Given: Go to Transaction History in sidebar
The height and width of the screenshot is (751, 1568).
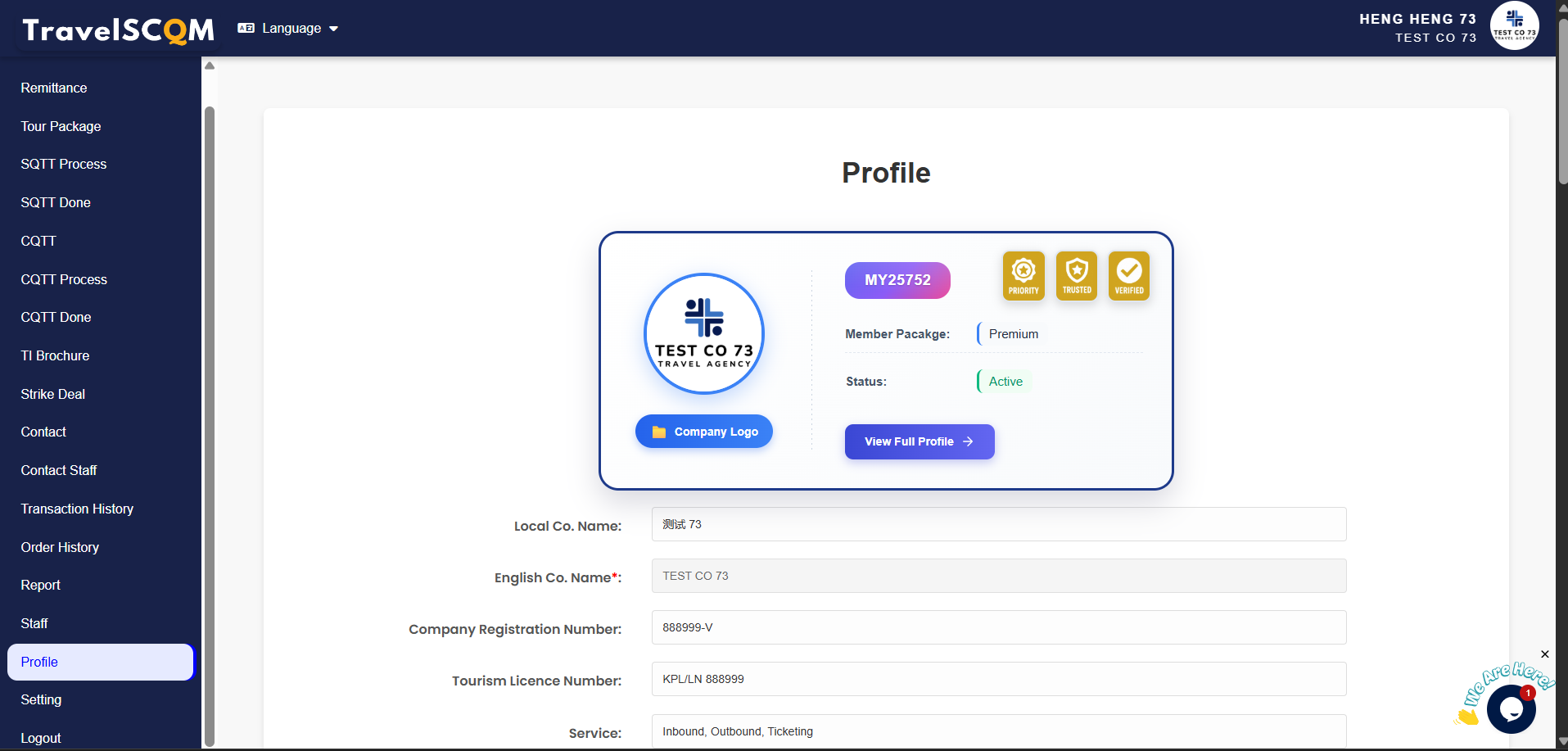Looking at the screenshot, I should [77, 509].
